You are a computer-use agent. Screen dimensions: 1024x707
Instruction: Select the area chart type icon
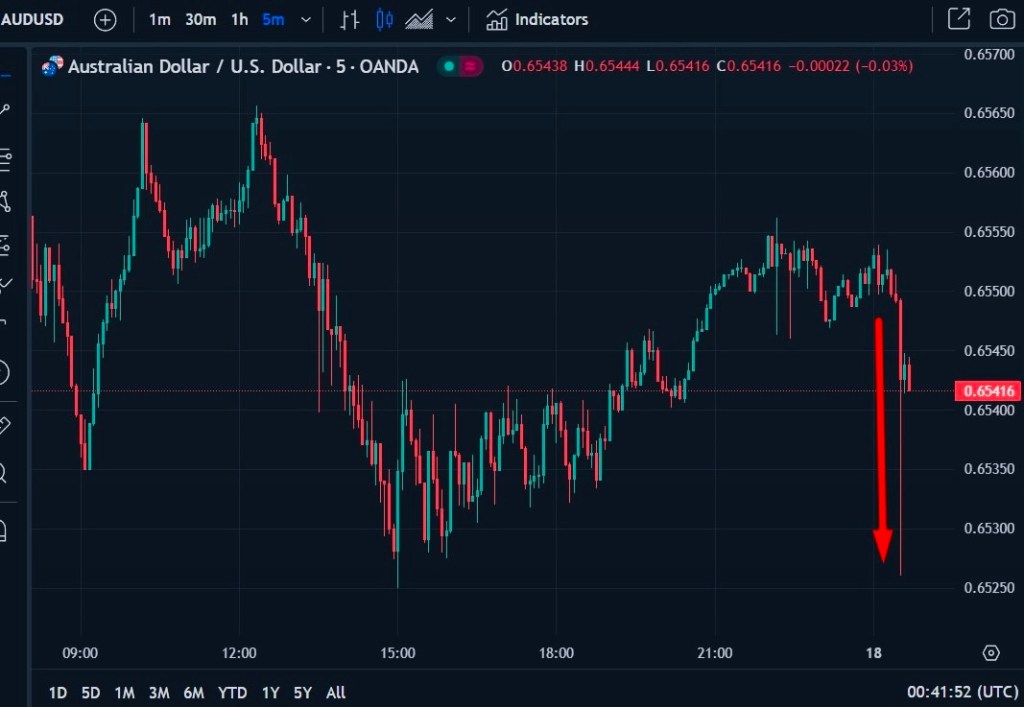pos(419,19)
